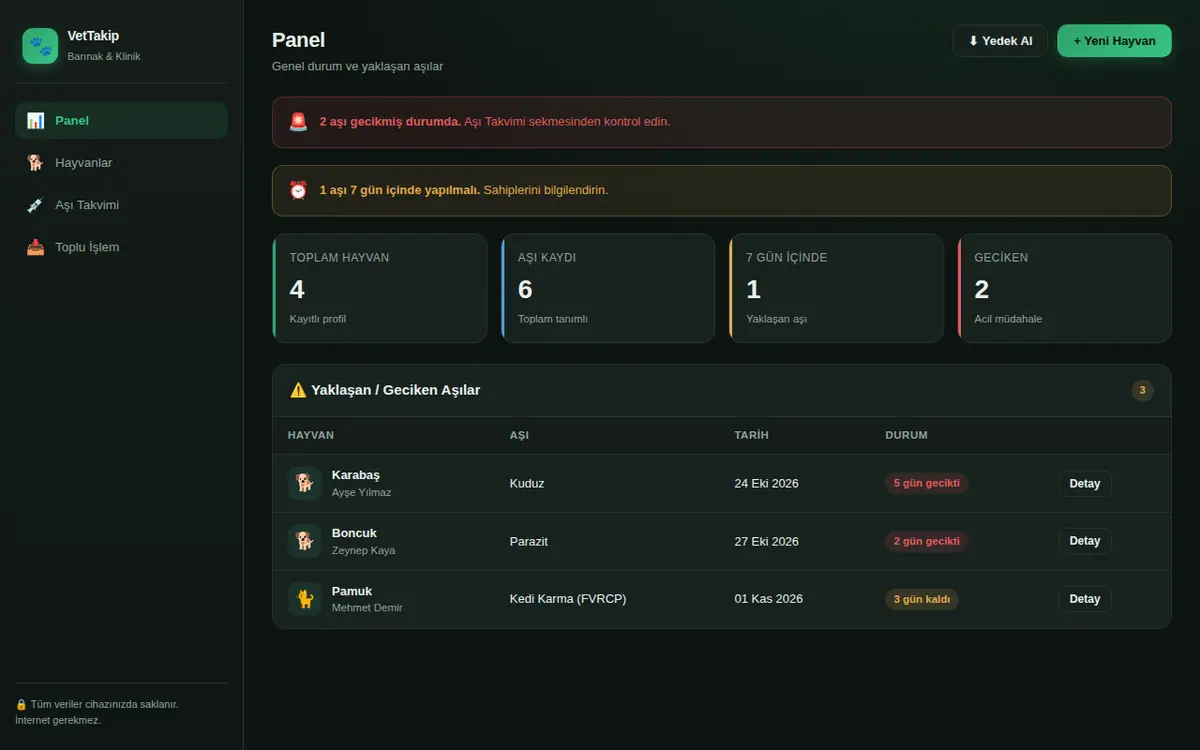Click the siren icon in the overdue alert
Image resolution: width=1200 pixels, height=750 pixels.
point(298,122)
